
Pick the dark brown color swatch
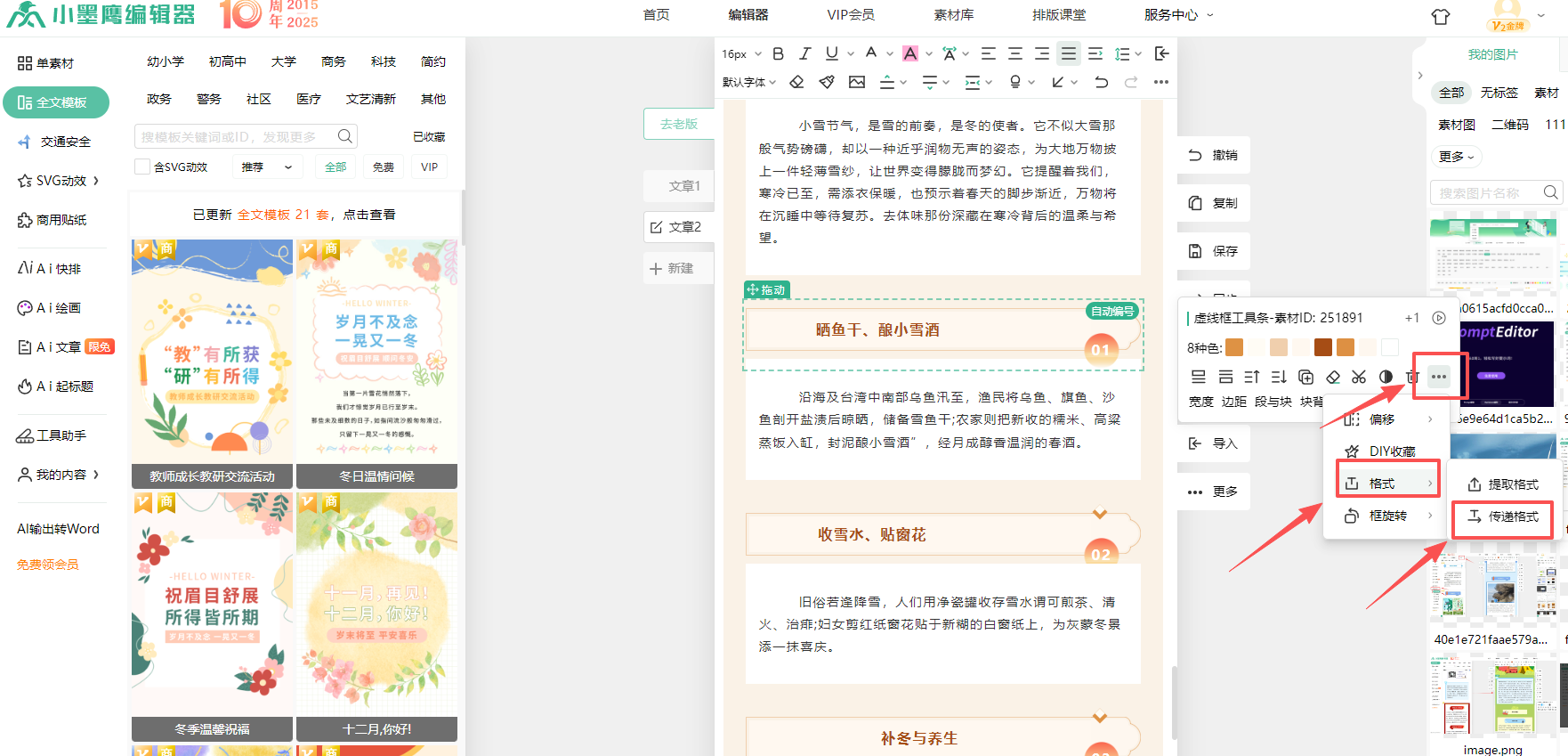coord(1323,347)
